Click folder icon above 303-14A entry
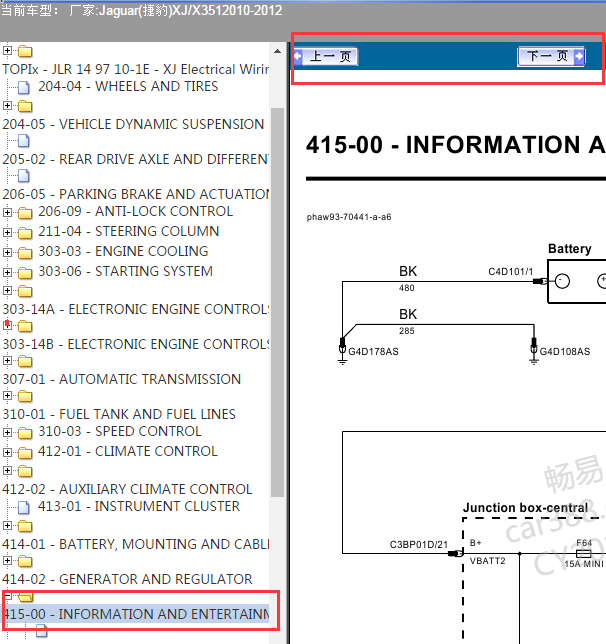Image resolution: width=606 pixels, height=644 pixels. 25,291
